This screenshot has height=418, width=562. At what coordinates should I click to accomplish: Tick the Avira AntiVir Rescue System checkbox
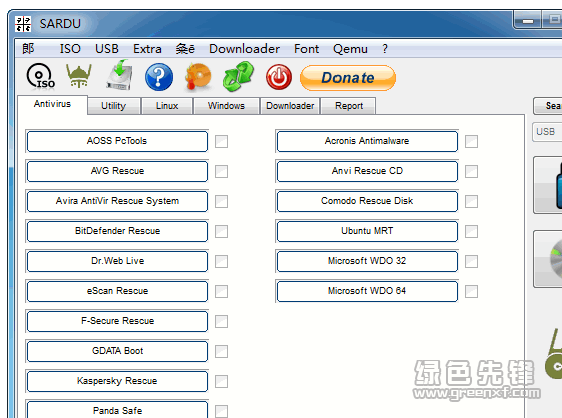click(222, 201)
